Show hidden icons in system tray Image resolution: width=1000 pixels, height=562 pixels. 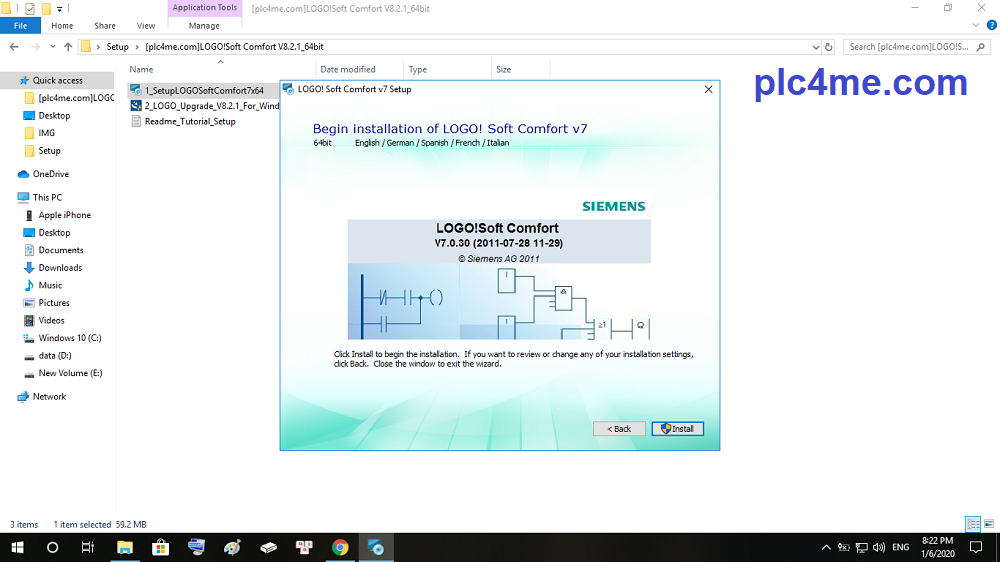pos(826,548)
